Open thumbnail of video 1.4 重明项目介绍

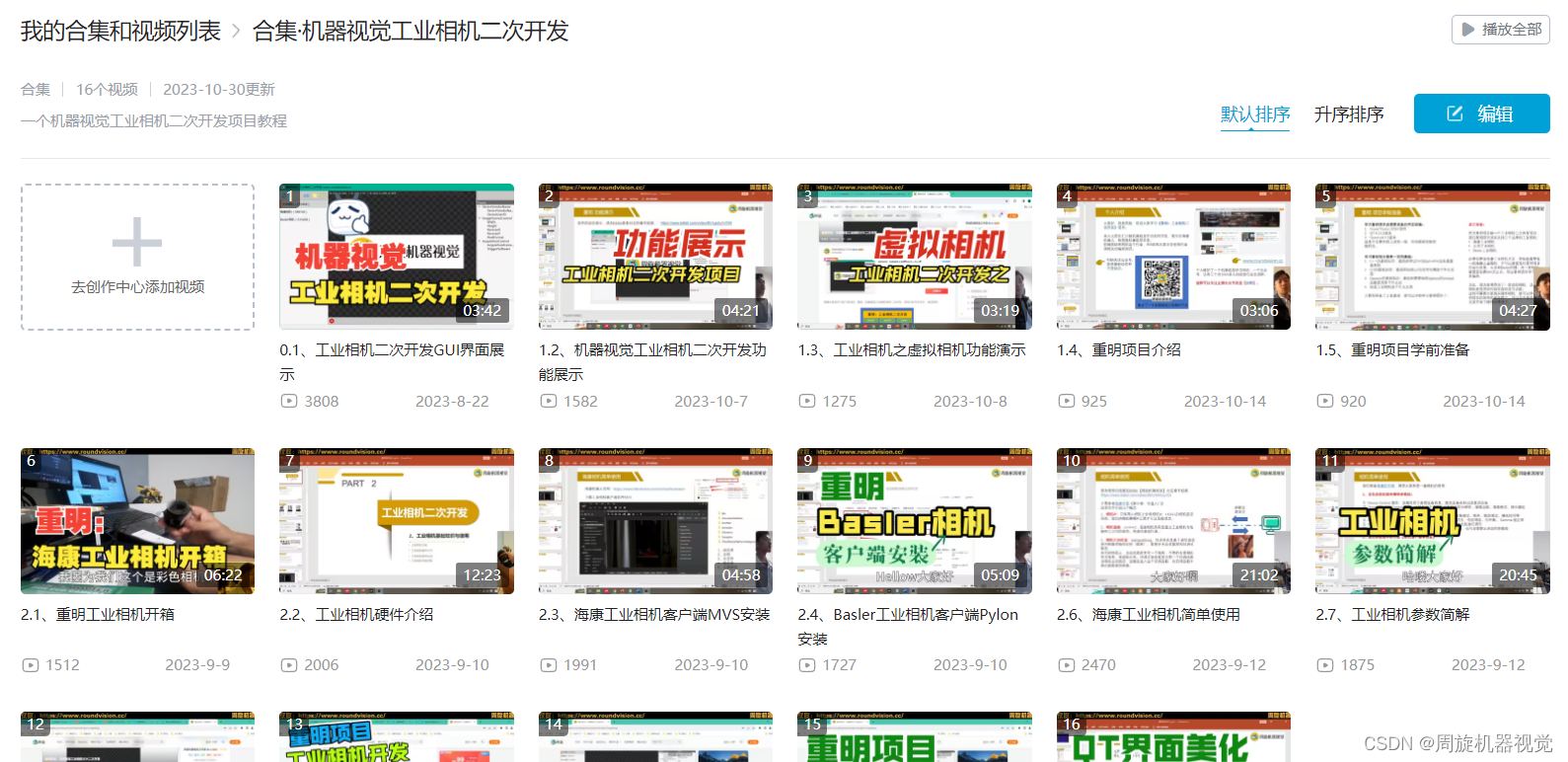point(1173,257)
